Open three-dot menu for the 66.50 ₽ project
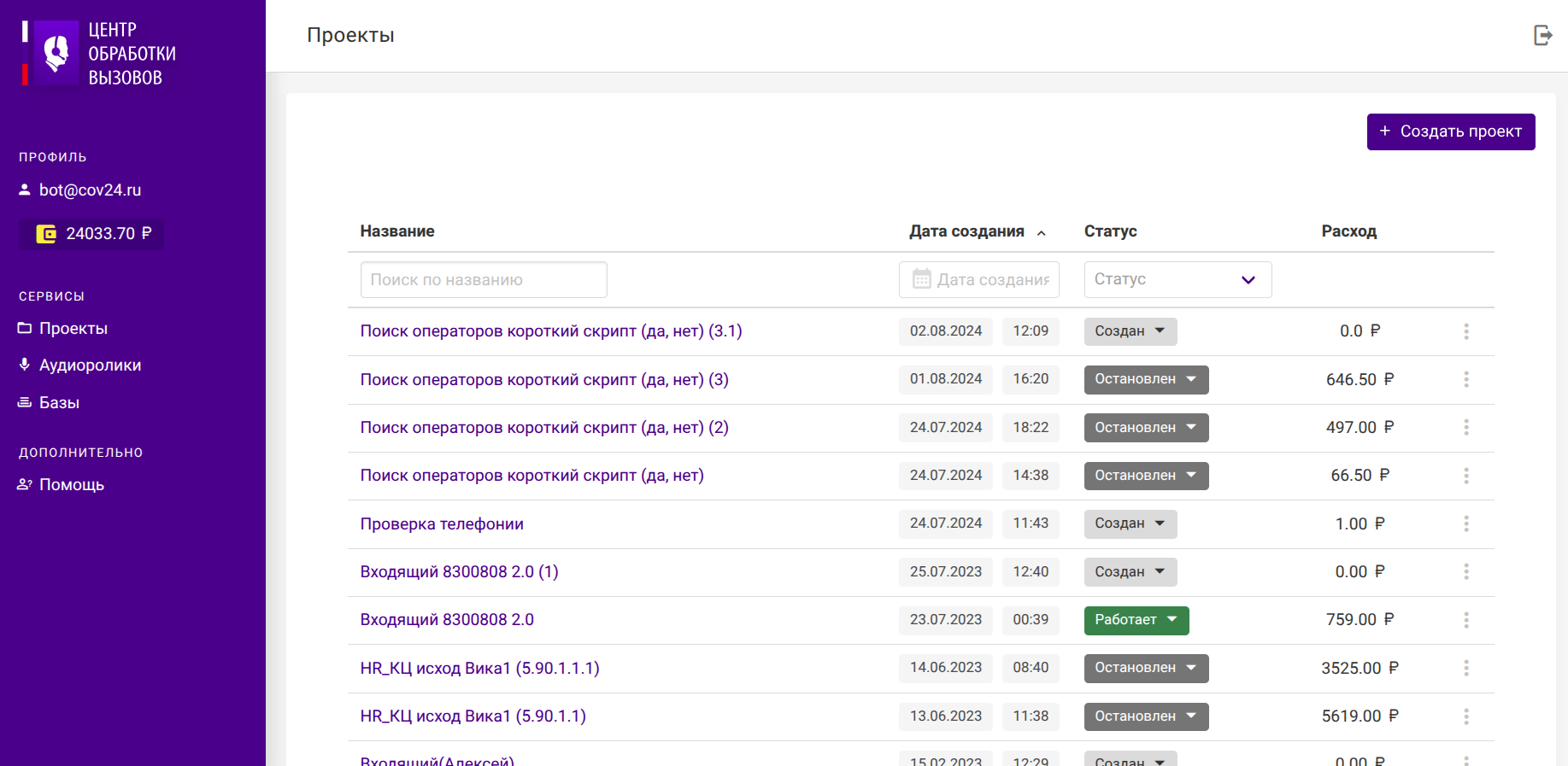This screenshot has width=1568, height=766. (x=1466, y=476)
